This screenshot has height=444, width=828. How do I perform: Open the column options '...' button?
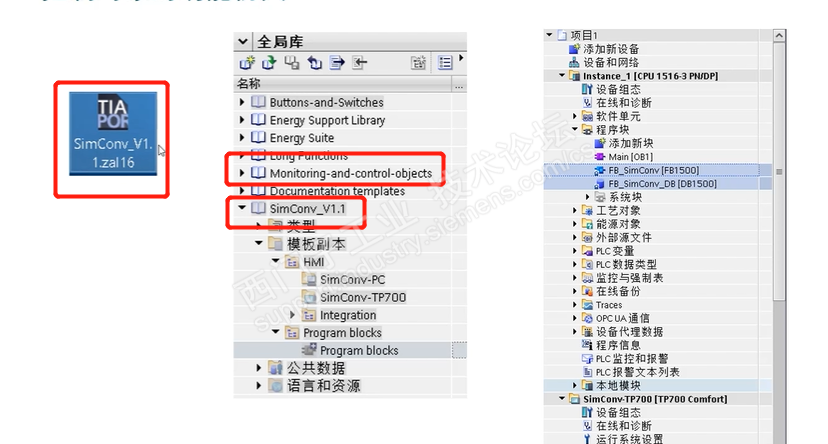459,84
